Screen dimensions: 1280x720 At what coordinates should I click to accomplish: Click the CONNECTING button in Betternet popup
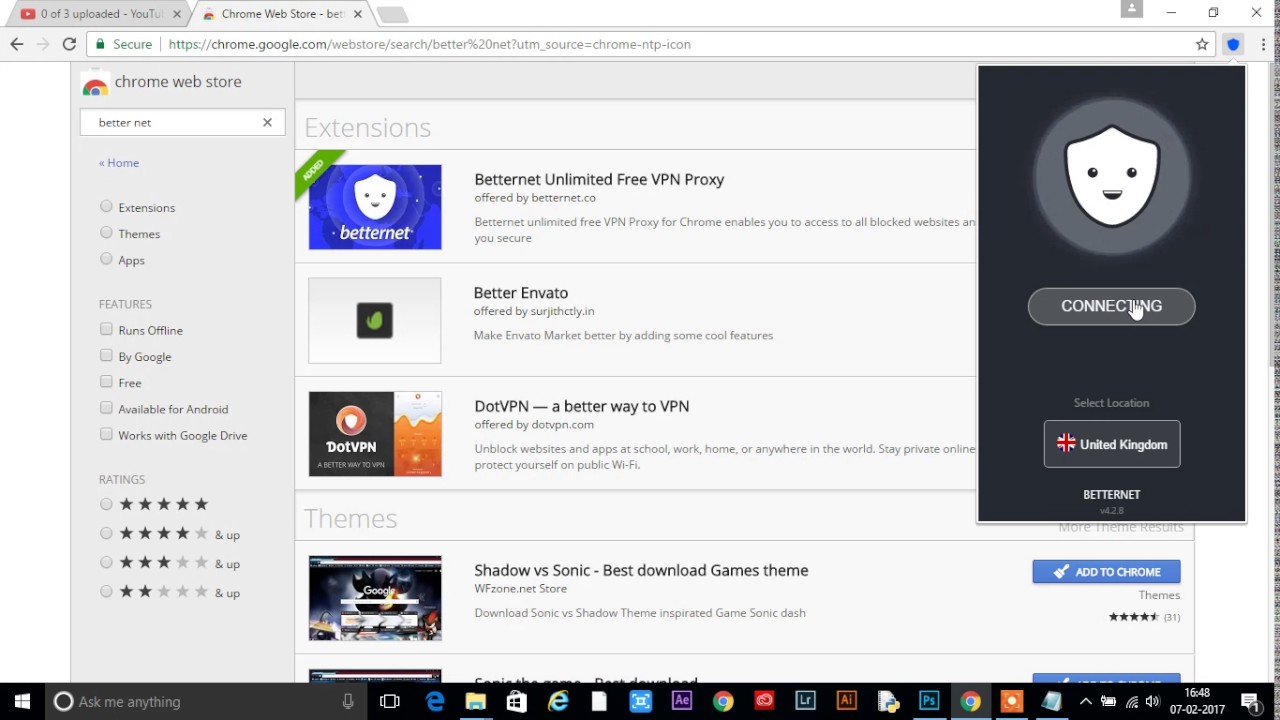[1112, 306]
